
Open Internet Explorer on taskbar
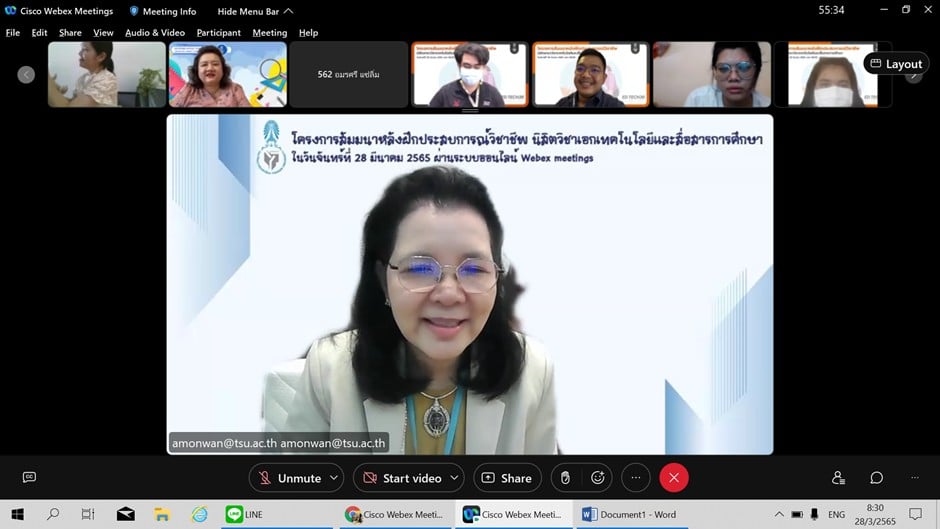(199, 515)
